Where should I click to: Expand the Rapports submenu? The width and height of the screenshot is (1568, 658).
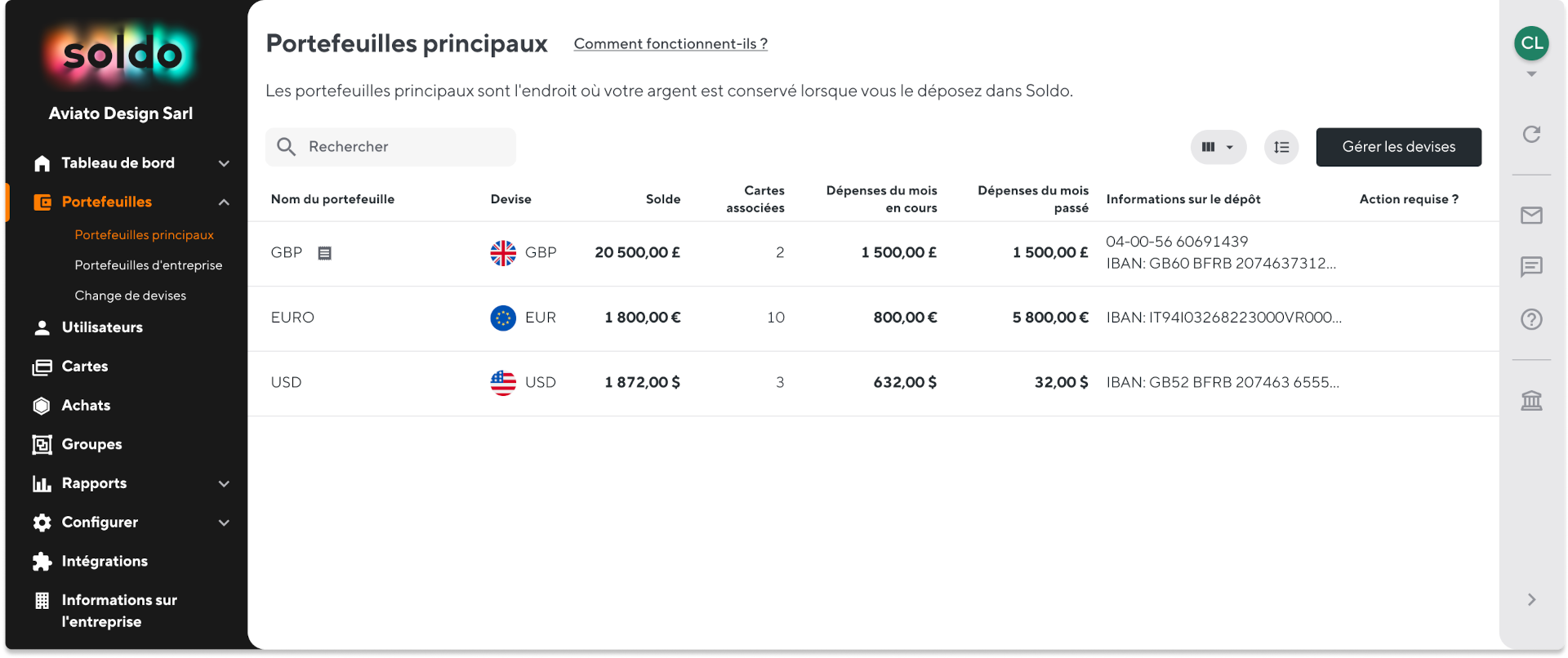pos(224,483)
